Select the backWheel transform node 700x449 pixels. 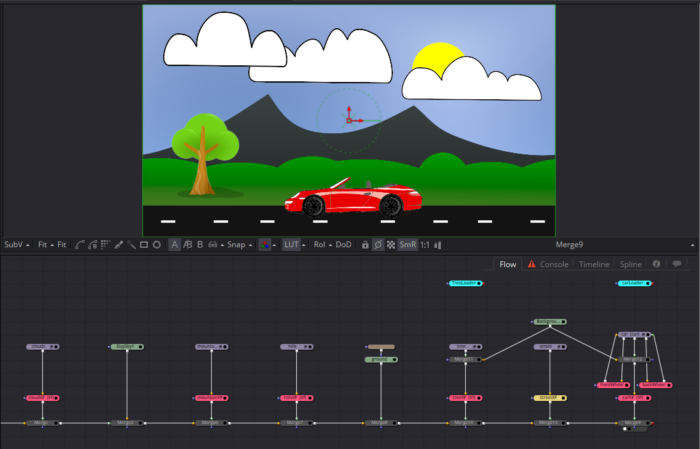655,385
